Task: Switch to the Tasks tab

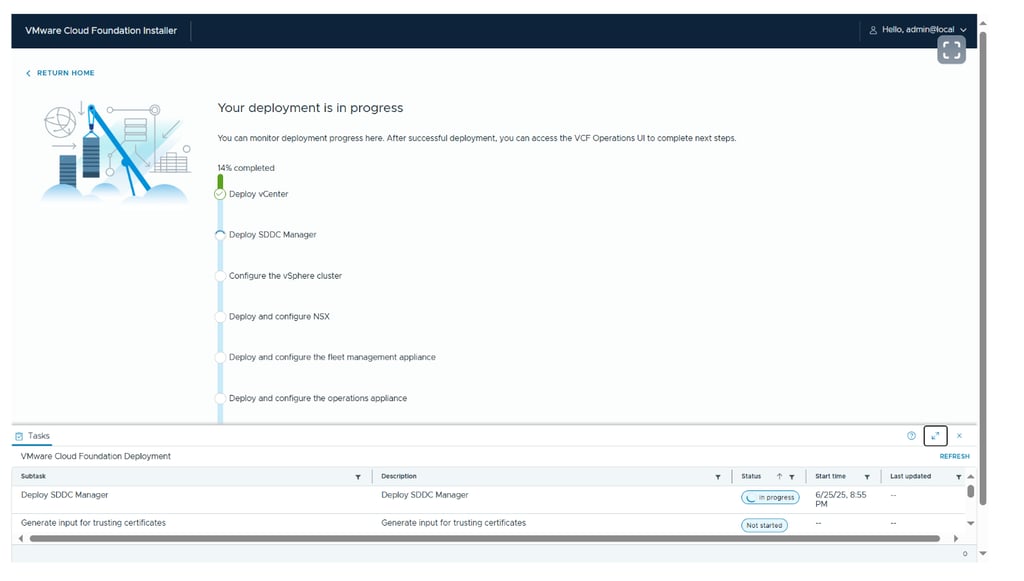Action: tap(33, 436)
